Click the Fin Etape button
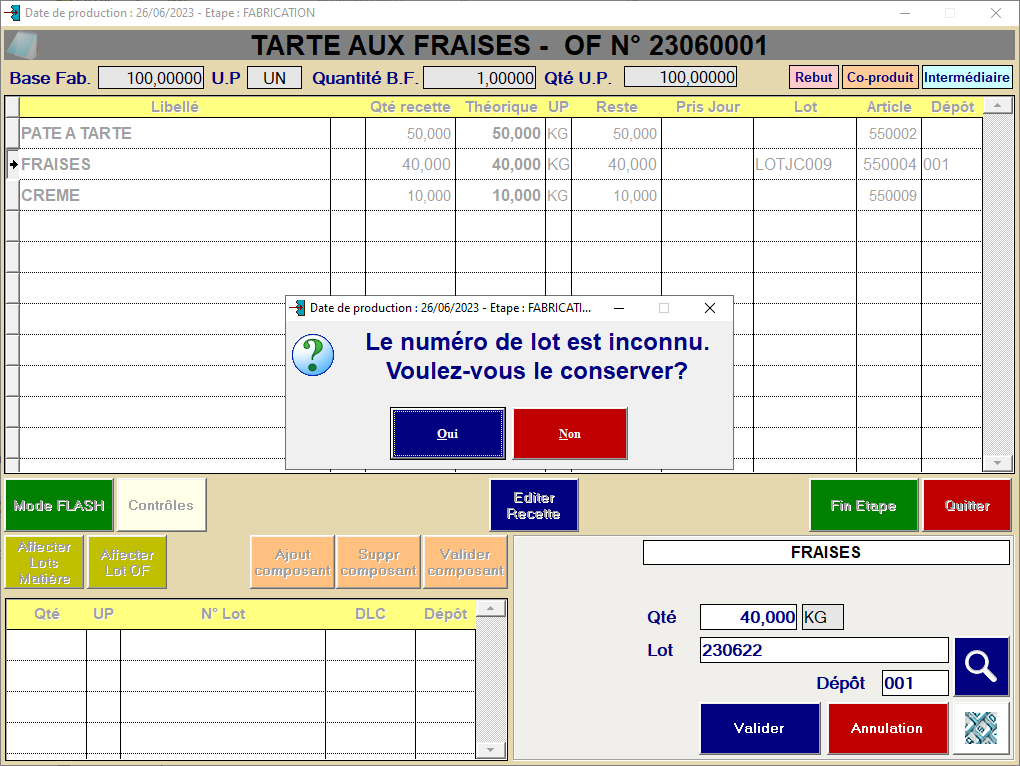 point(863,505)
